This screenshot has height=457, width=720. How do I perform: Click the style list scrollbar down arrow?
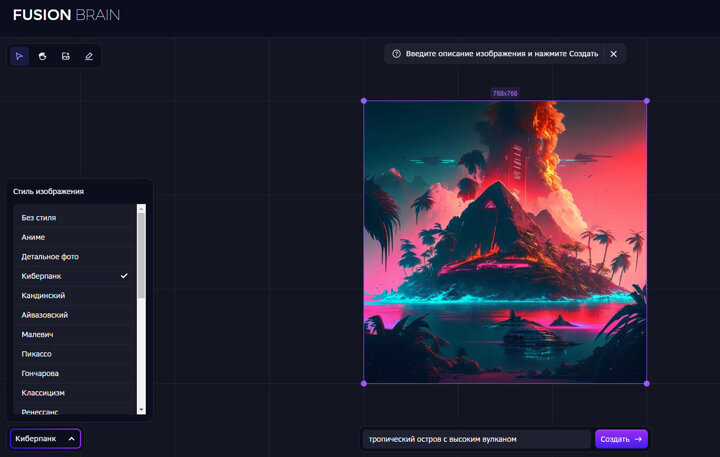141,410
